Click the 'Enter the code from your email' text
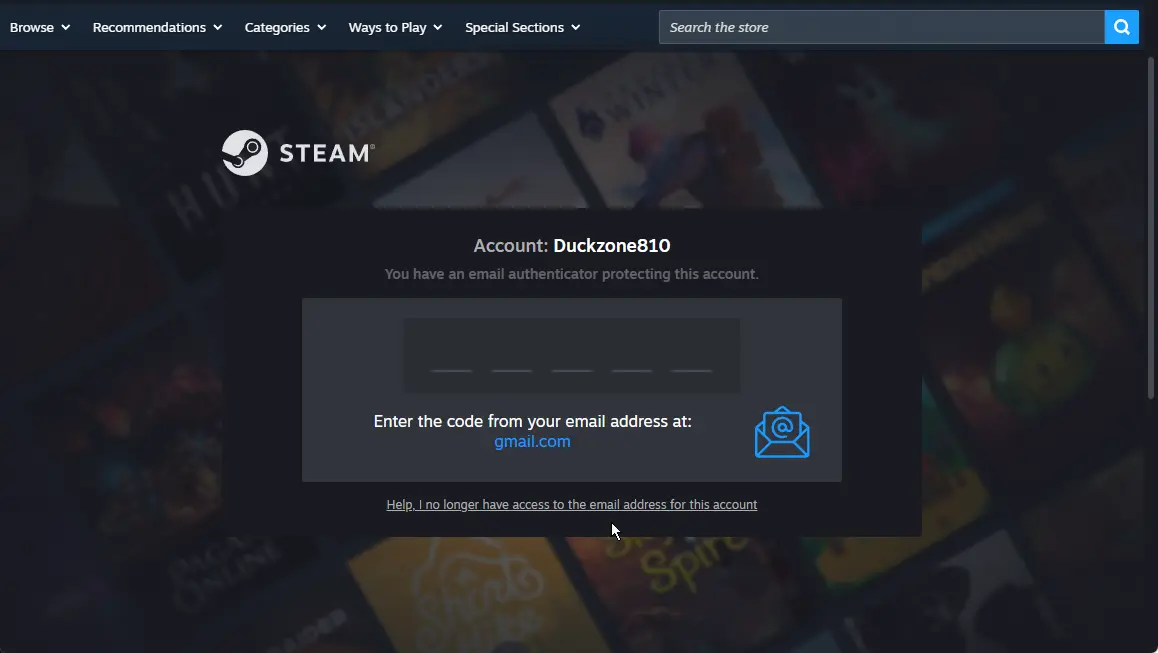 [x=532, y=421]
